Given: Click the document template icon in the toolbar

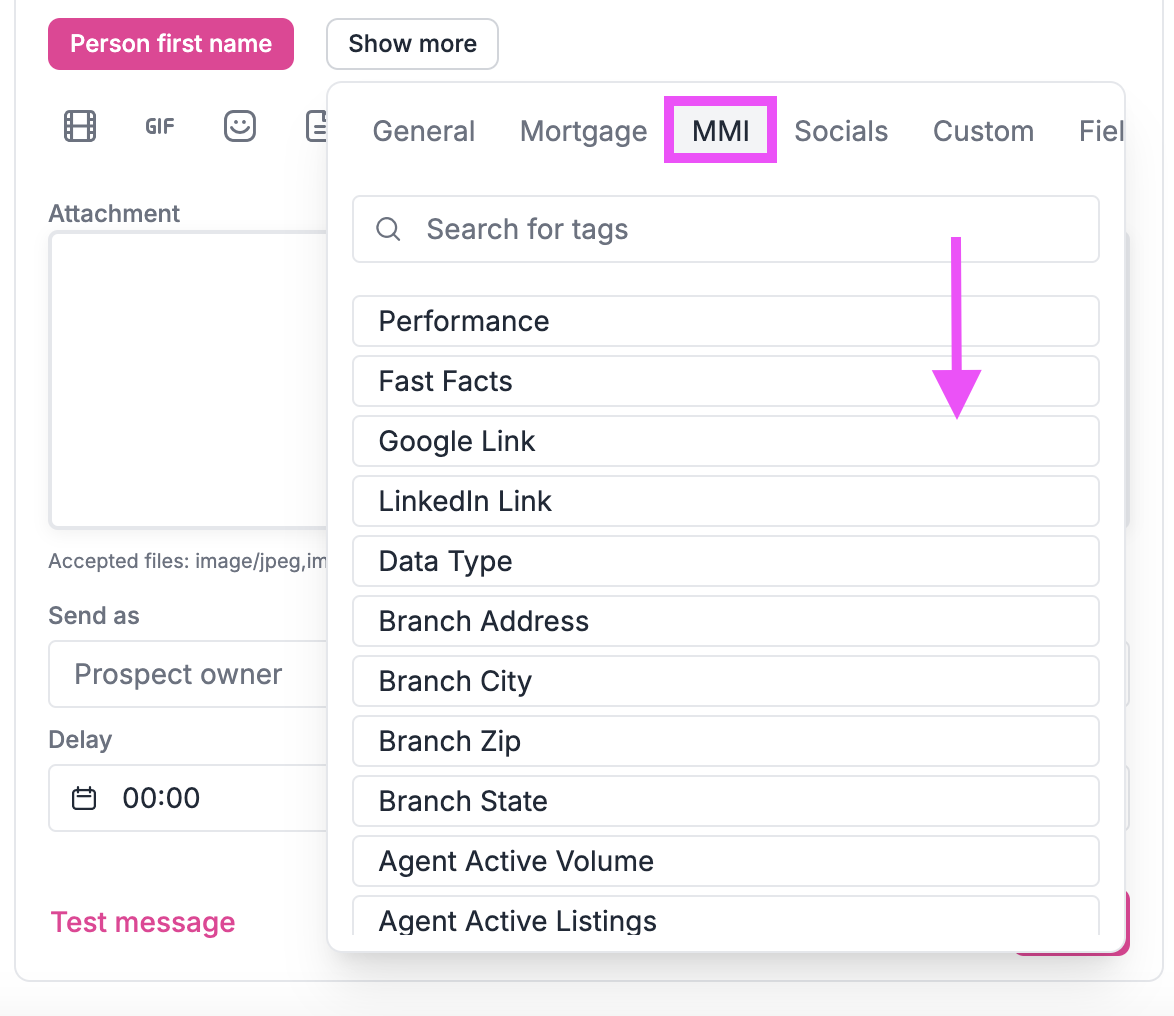Looking at the screenshot, I should pyautogui.click(x=316, y=126).
